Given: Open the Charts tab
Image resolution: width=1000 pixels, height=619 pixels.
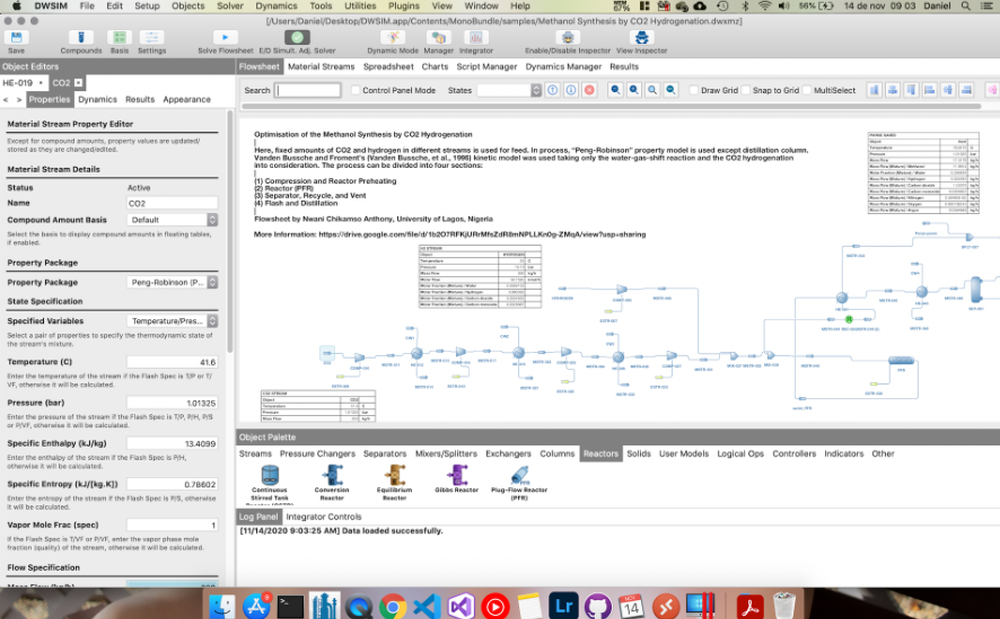Looking at the screenshot, I should [x=435, y=66].
